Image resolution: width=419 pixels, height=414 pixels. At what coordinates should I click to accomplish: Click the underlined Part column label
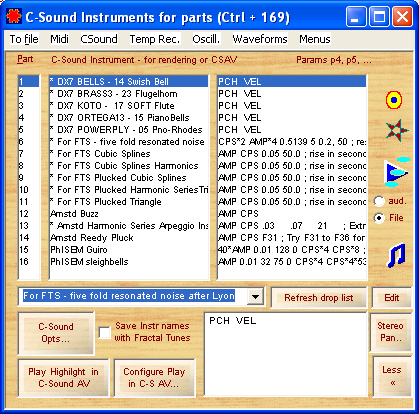[25, 59]
